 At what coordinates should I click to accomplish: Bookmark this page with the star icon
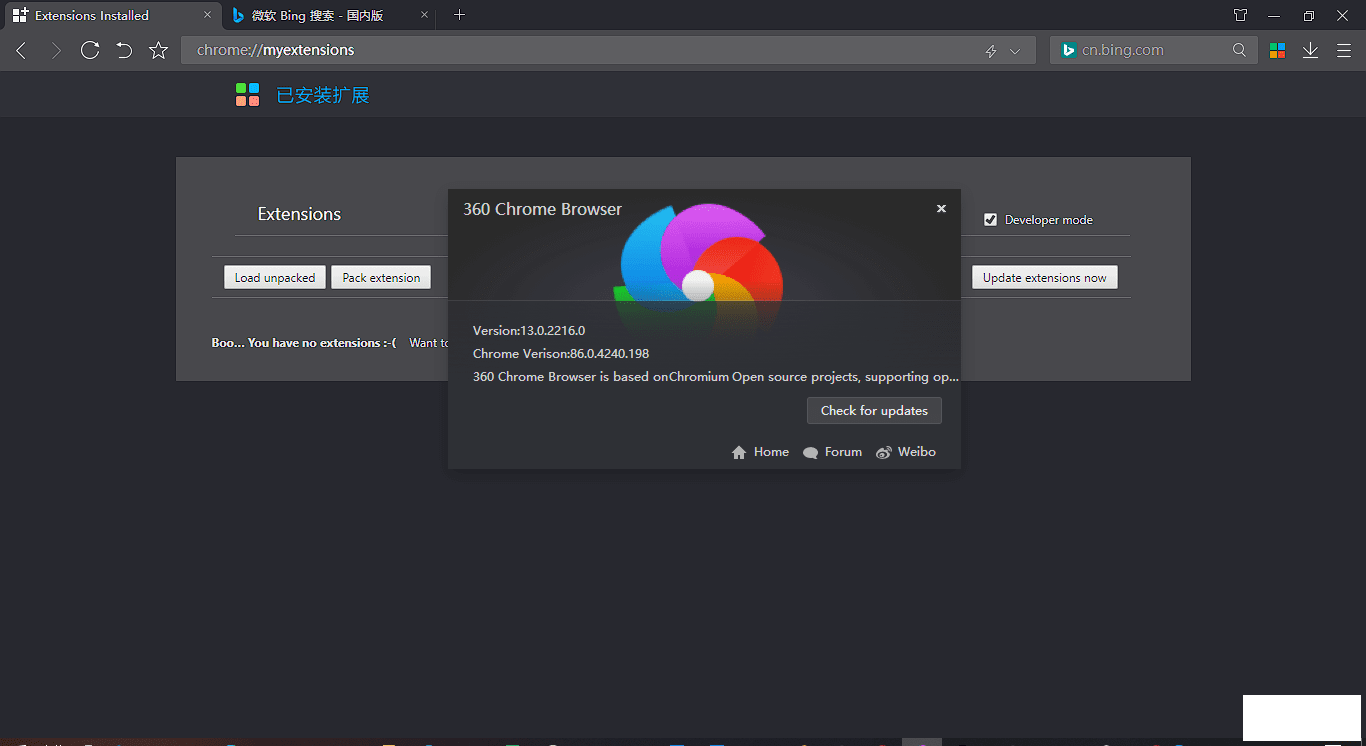tap(158, 50)
